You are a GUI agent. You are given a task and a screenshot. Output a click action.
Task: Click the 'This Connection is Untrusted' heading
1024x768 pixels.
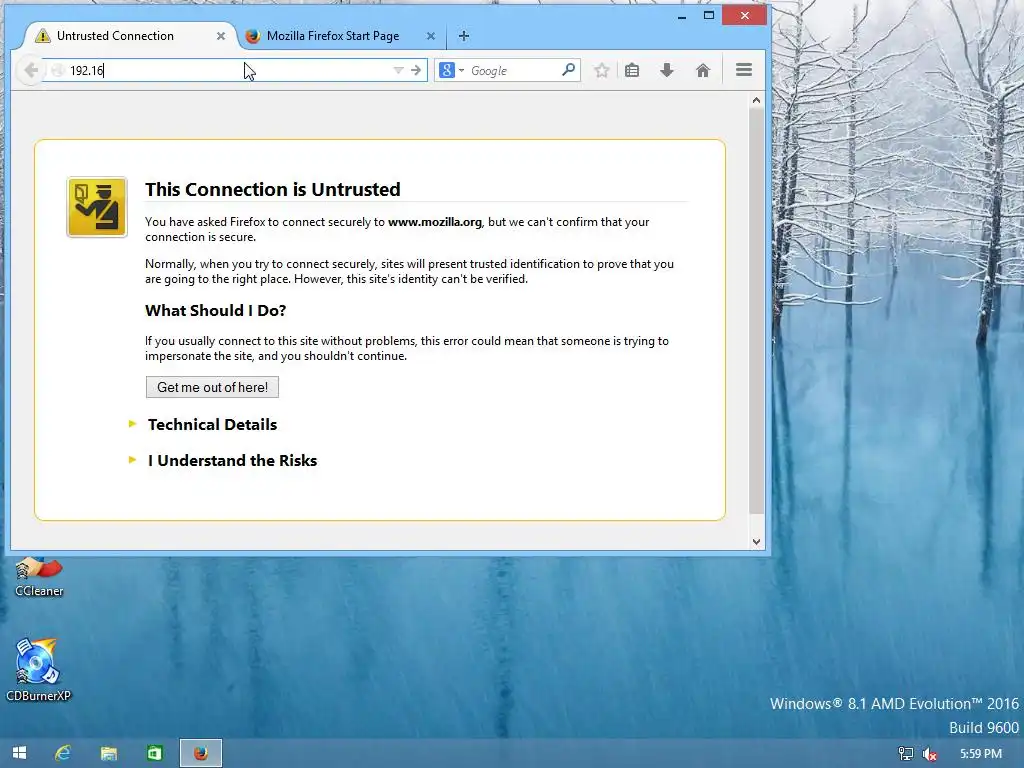pyautogui.click(x=272, y=189)
